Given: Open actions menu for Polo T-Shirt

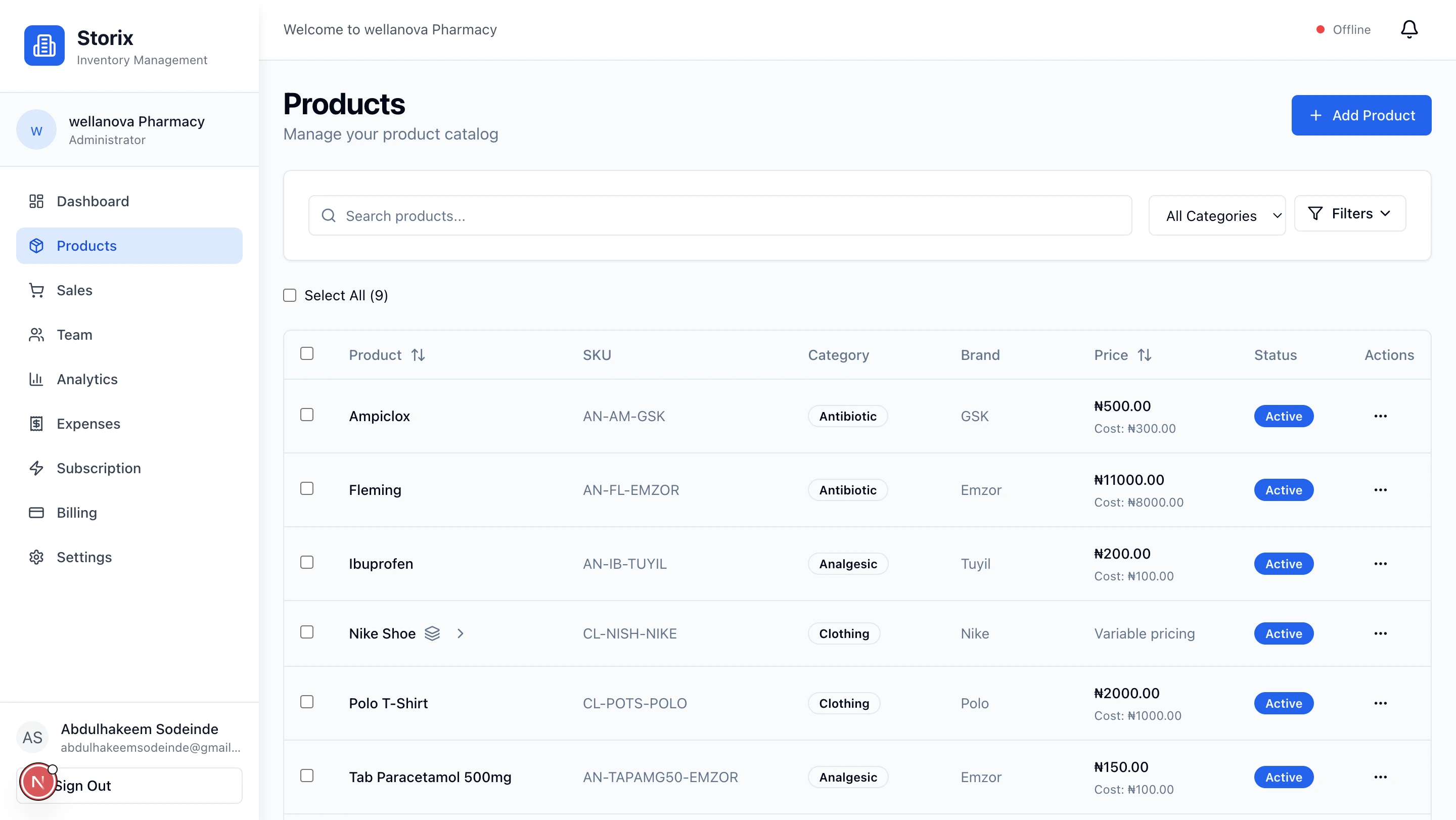Looking at the screenshot, I should coord(1380,703).
